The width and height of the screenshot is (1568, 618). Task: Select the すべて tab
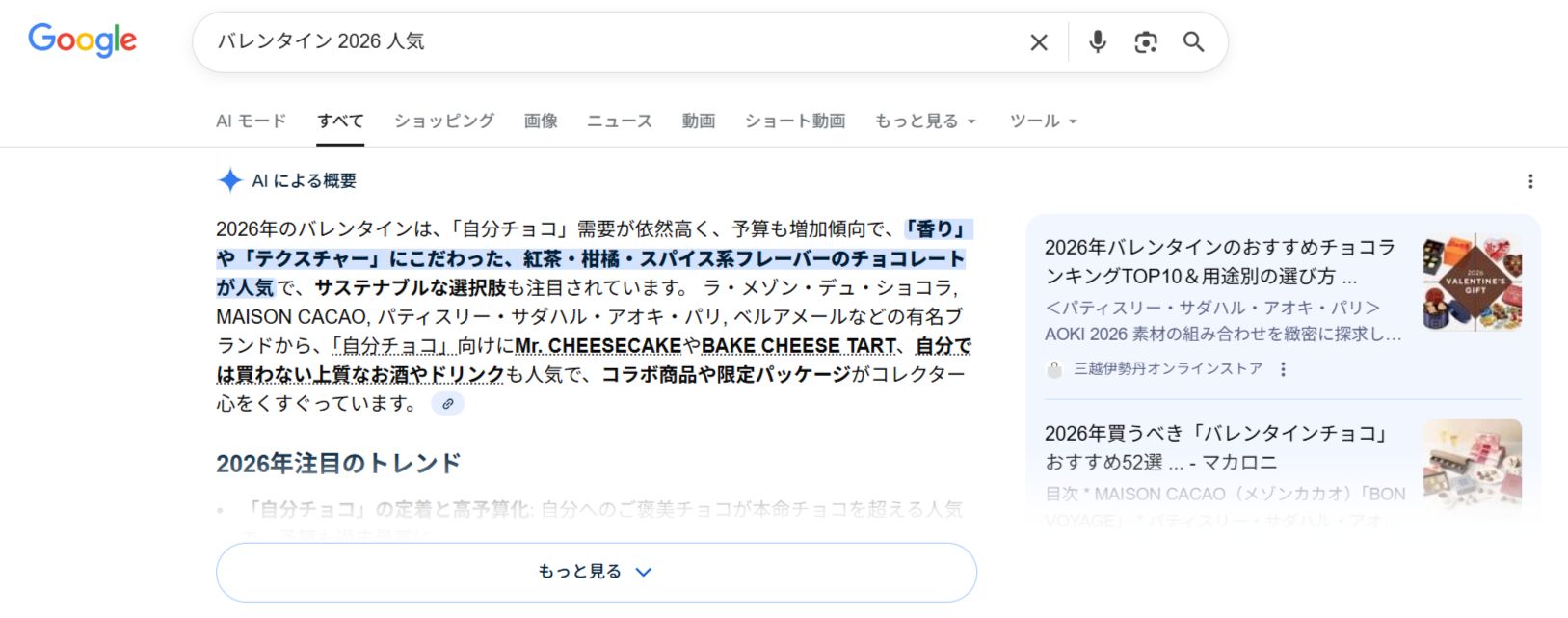340,121
